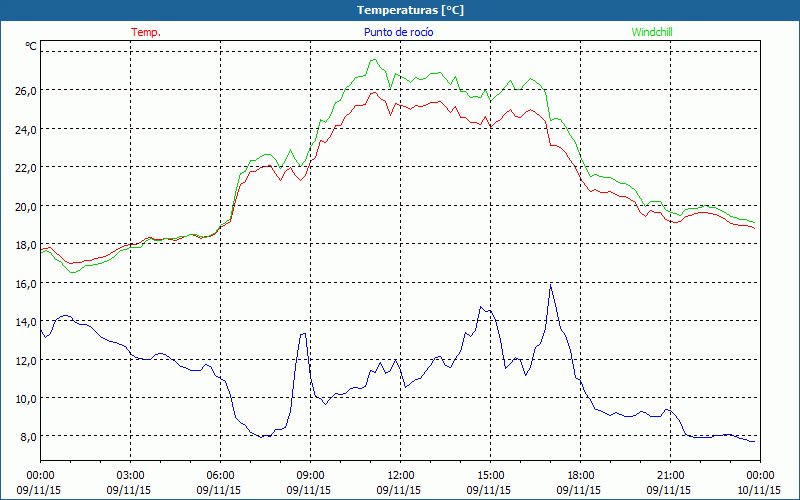Viewport: 800px width, 500px height.
Task: Click the 21:00 time axis label
Action: coord(670,476)
